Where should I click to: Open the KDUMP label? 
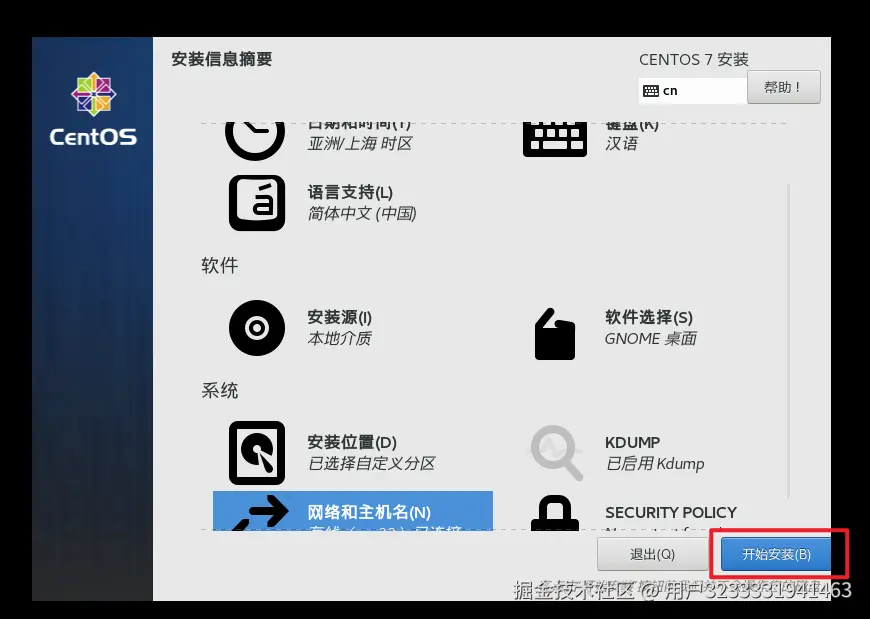click(x=633, y=443)
